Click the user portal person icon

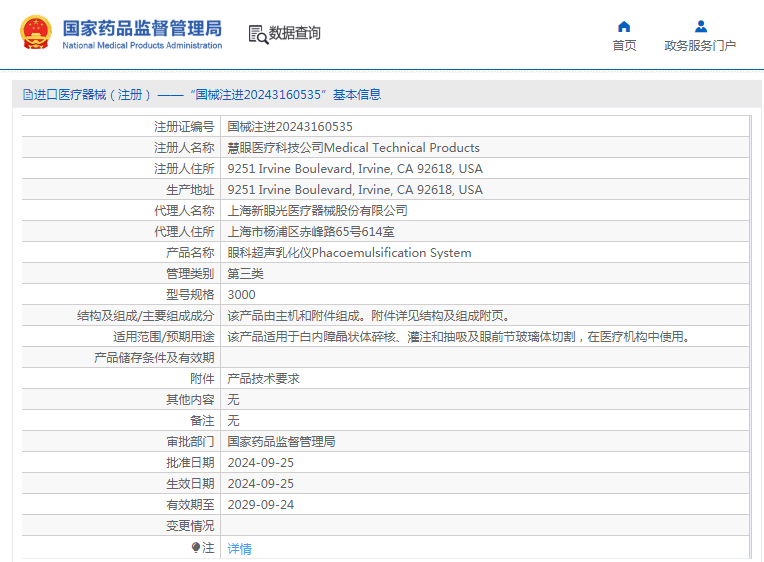point(701,26)
